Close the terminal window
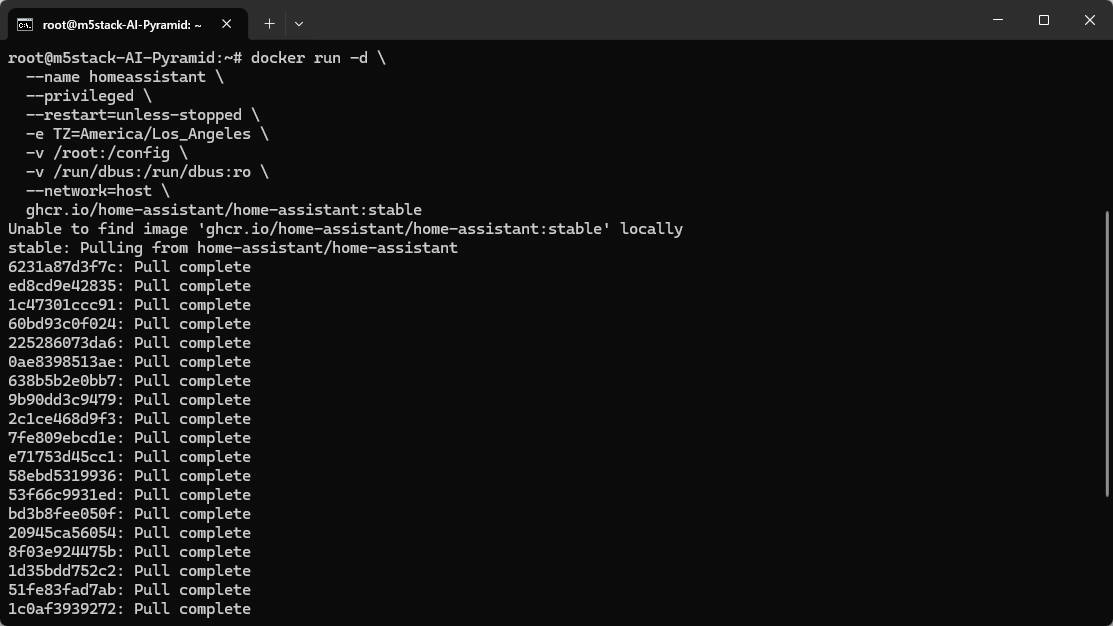Viewport: 1113px width, 626px height. 1089,20
